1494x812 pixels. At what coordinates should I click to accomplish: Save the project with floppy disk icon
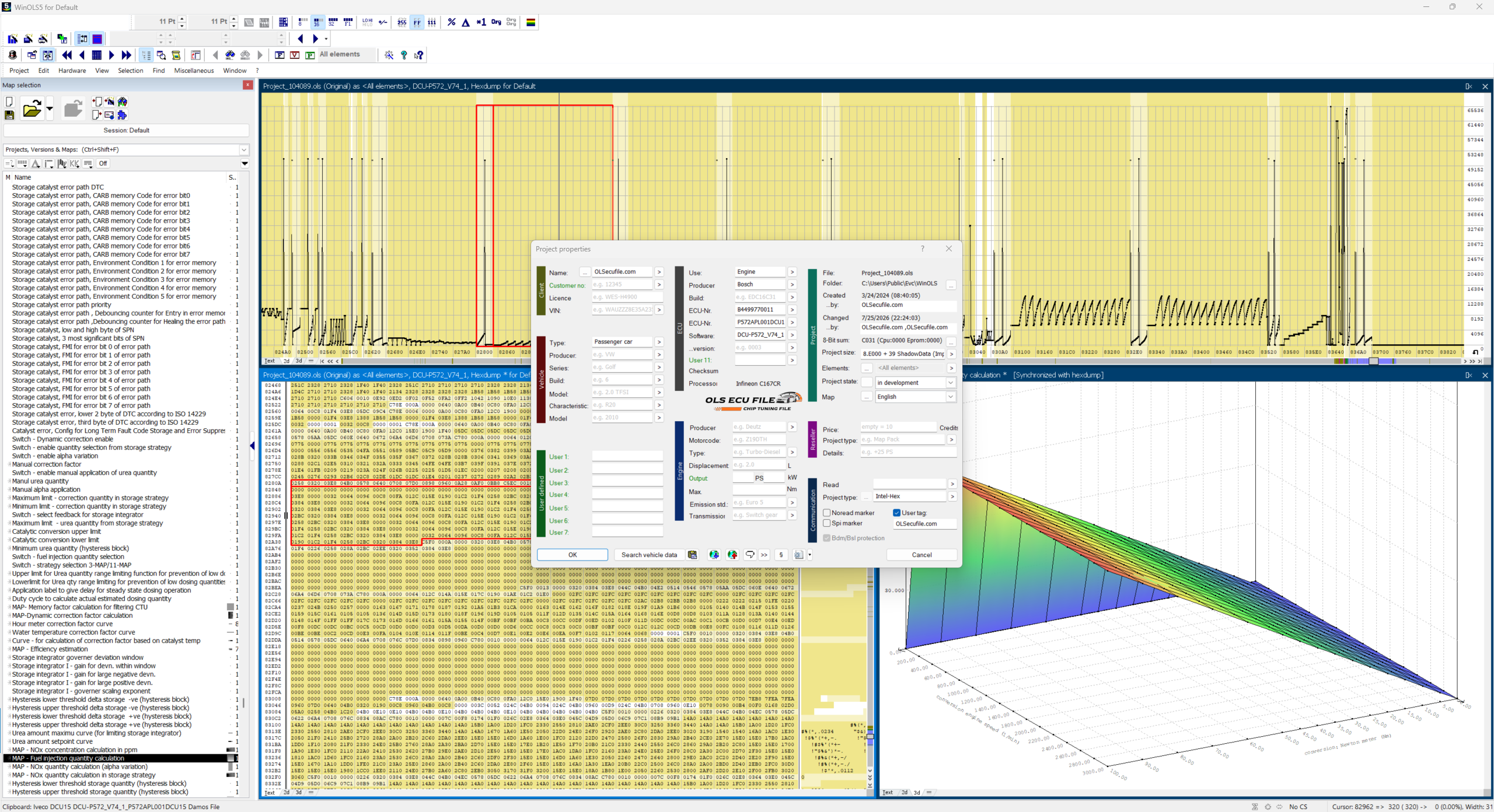9,115
